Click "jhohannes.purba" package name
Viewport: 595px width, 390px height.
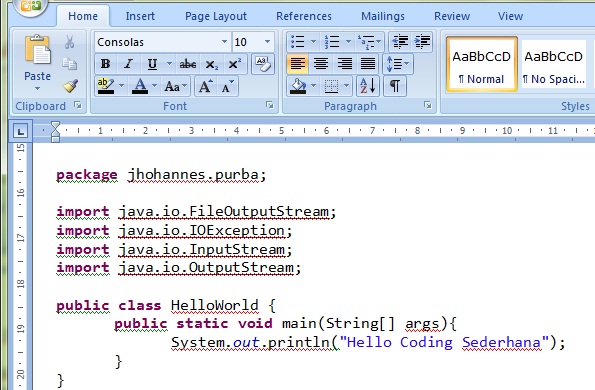point(193,175)
